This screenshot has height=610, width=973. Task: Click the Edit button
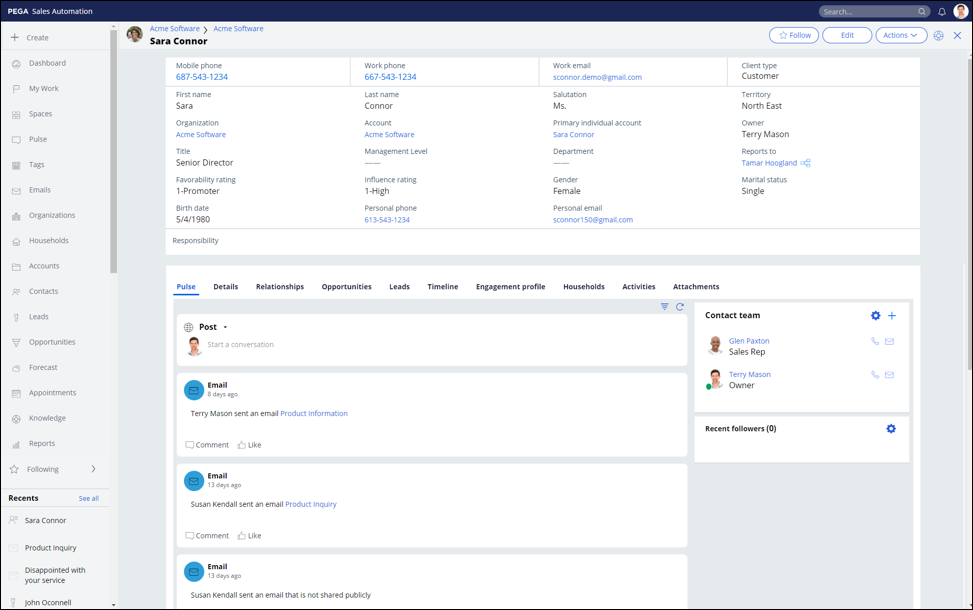tap(847, 35)
